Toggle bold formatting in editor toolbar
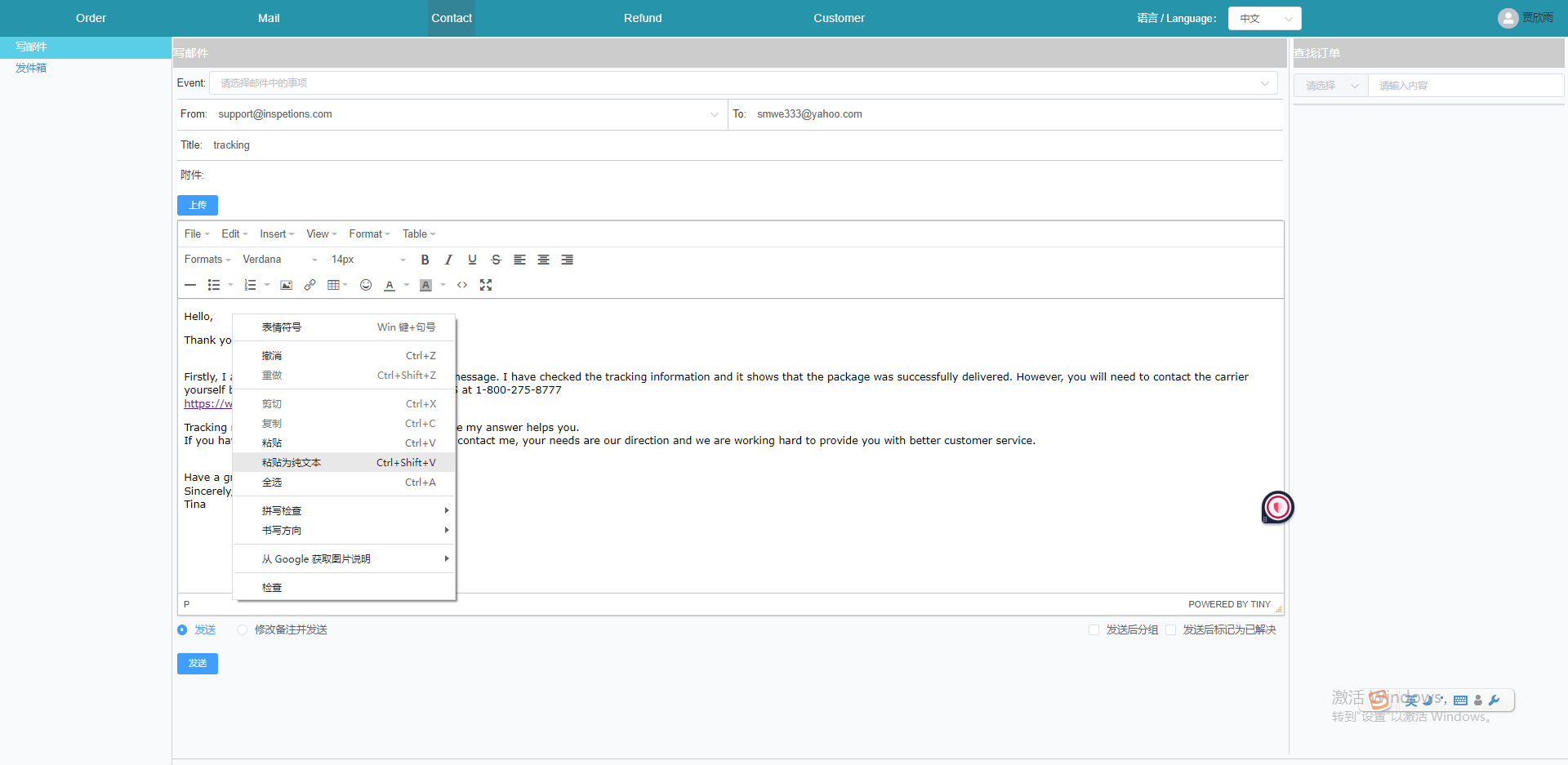Screen dimensions: 1568x765 425,260
